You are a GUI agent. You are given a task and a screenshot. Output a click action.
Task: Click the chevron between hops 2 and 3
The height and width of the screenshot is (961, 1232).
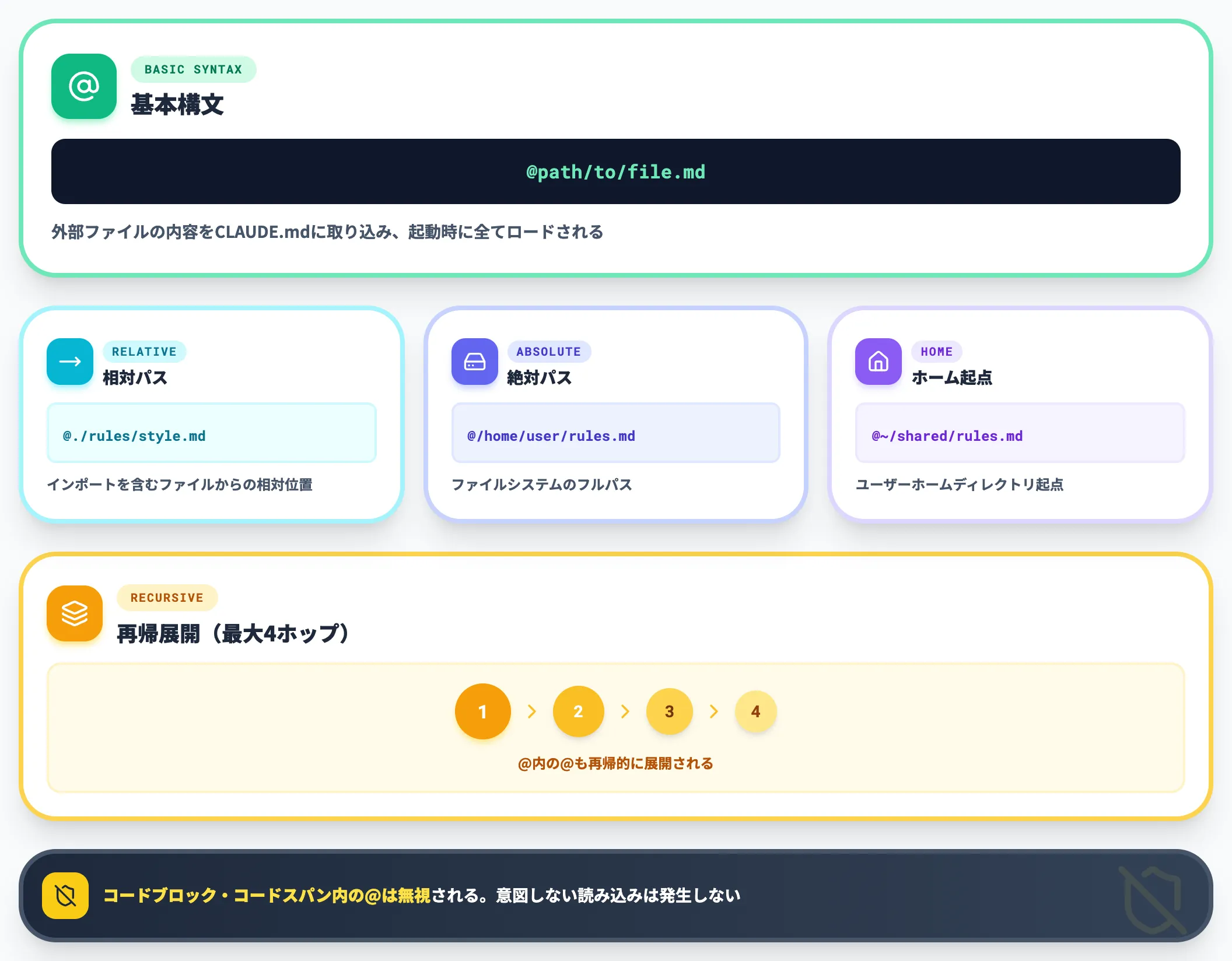[x=625, y=711]
